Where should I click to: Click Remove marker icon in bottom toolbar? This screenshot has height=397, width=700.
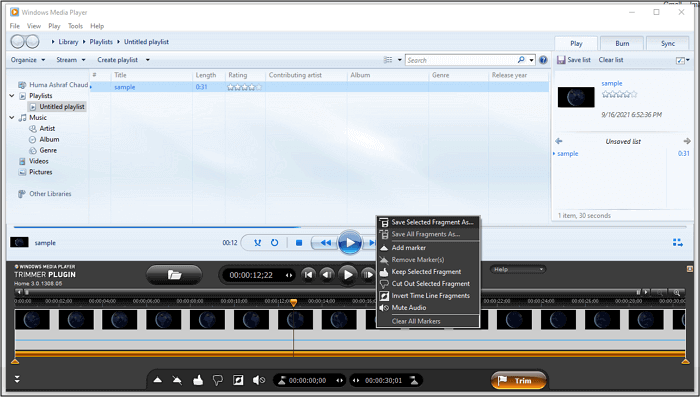(177, 380)
